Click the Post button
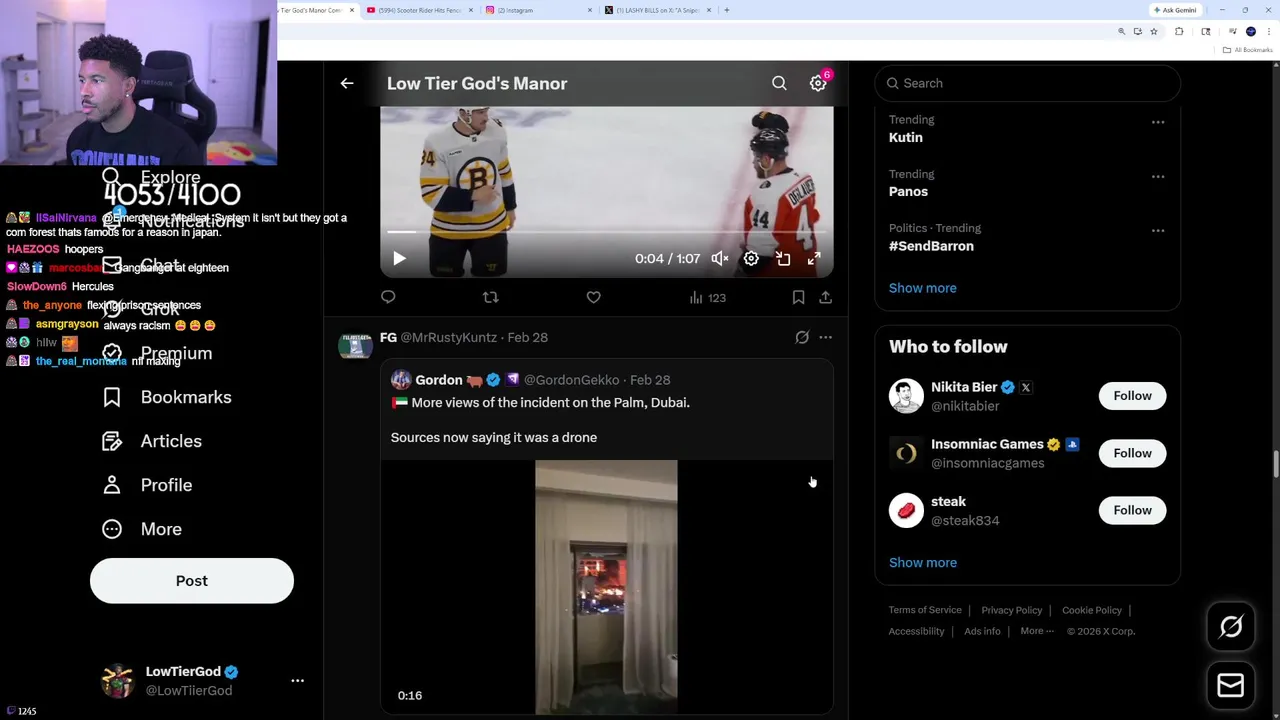The image size is (1280, 720). (x=192, y=581)
